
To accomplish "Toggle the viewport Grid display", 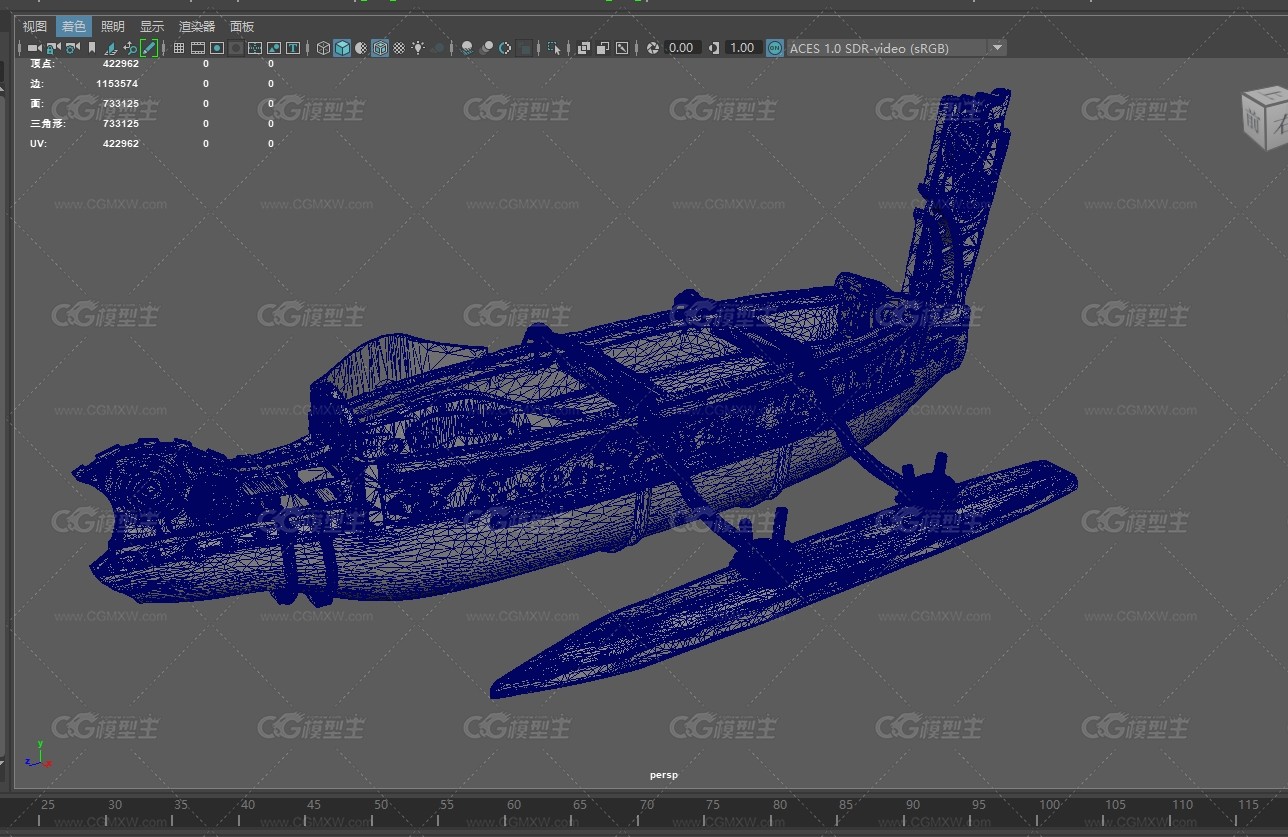I will point(179,48).
